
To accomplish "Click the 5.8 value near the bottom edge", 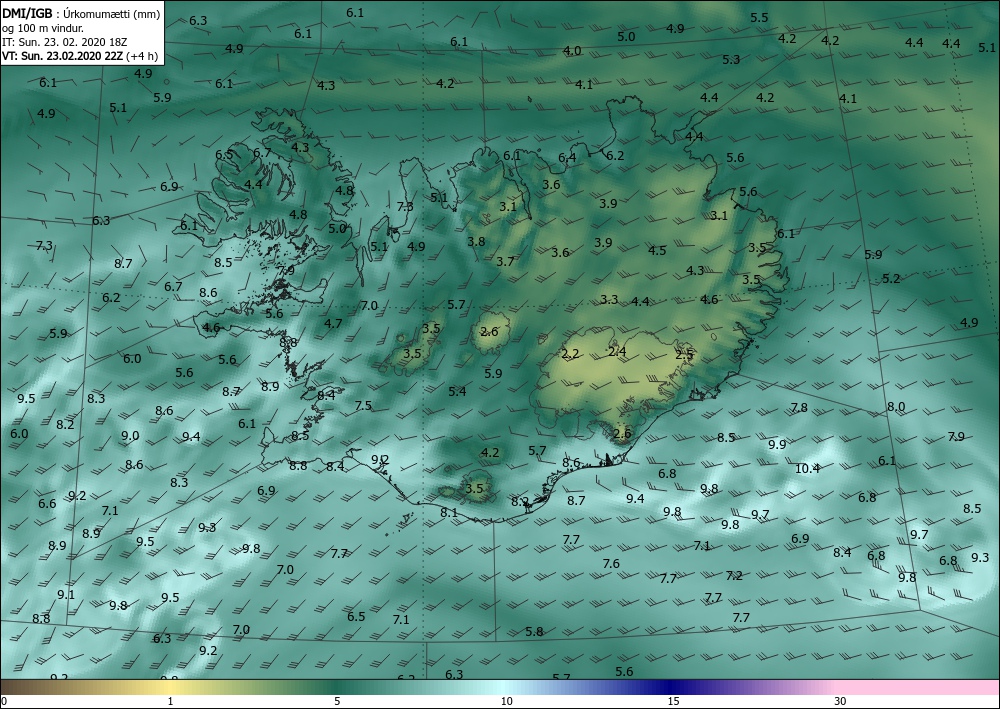I will click(x=534, y=631).
